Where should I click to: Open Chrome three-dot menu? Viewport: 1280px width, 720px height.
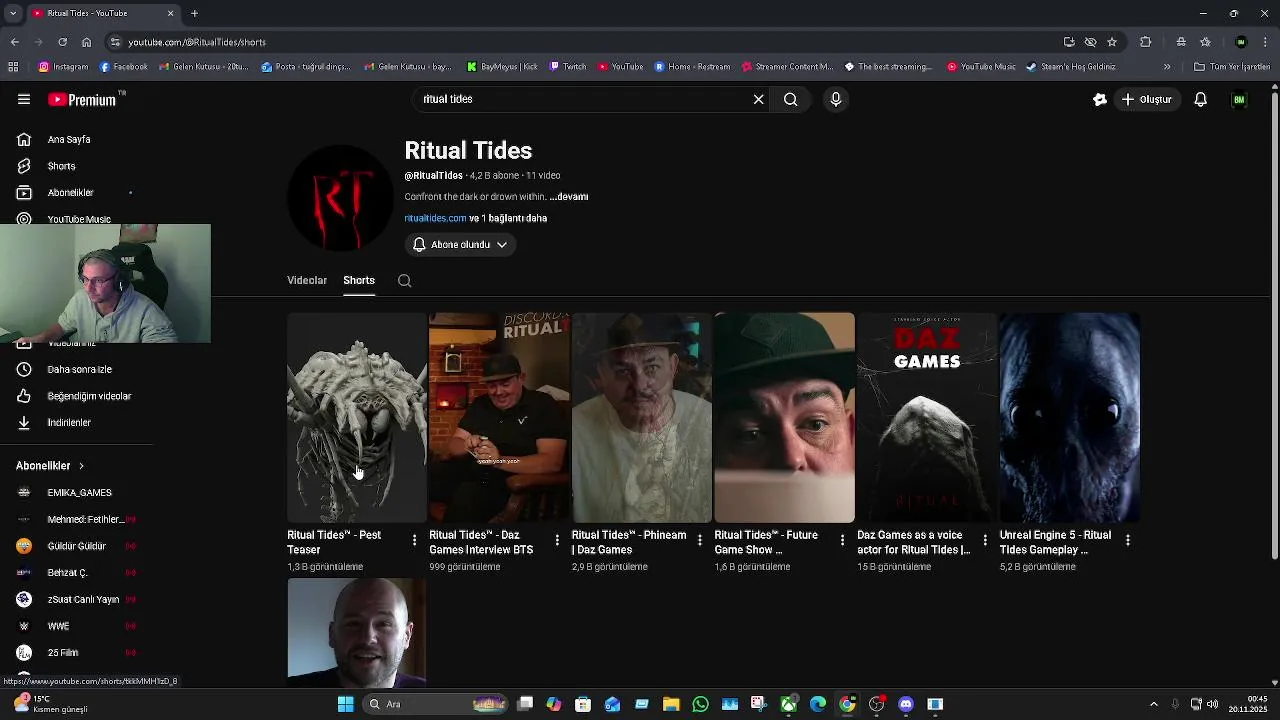pos(1266,42)
